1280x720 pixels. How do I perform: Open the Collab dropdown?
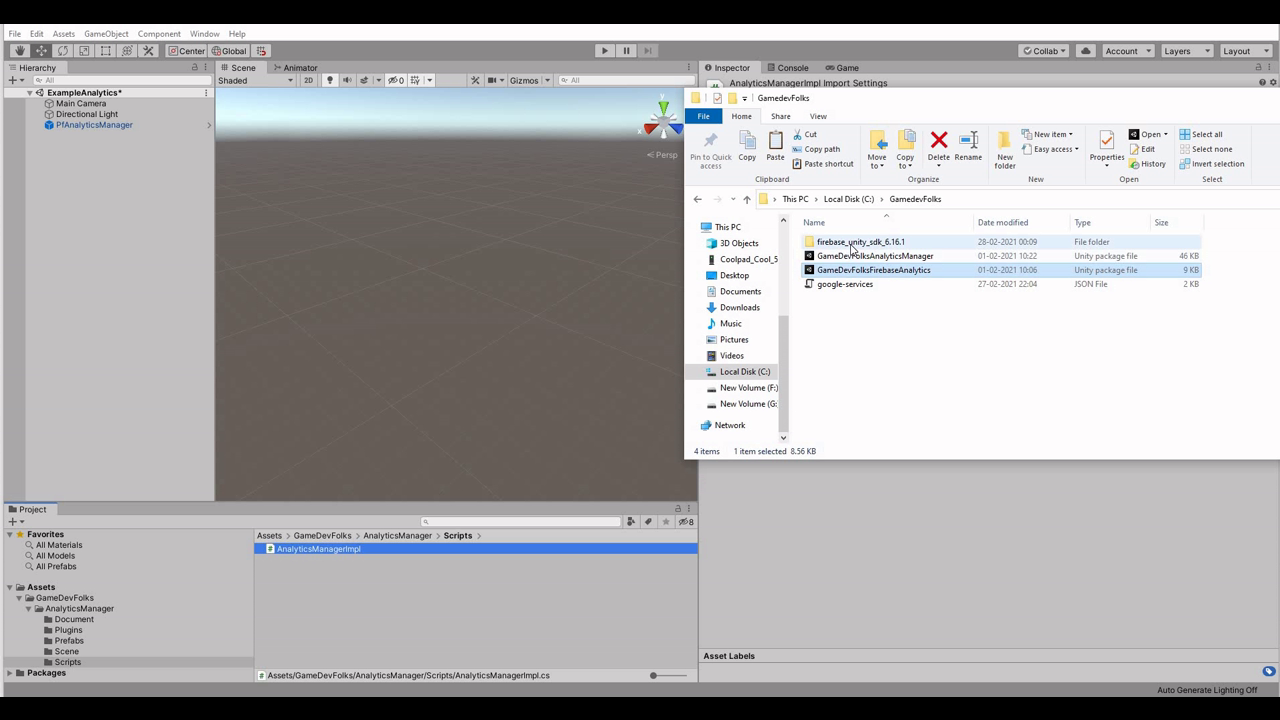[x=1045, y=51]
